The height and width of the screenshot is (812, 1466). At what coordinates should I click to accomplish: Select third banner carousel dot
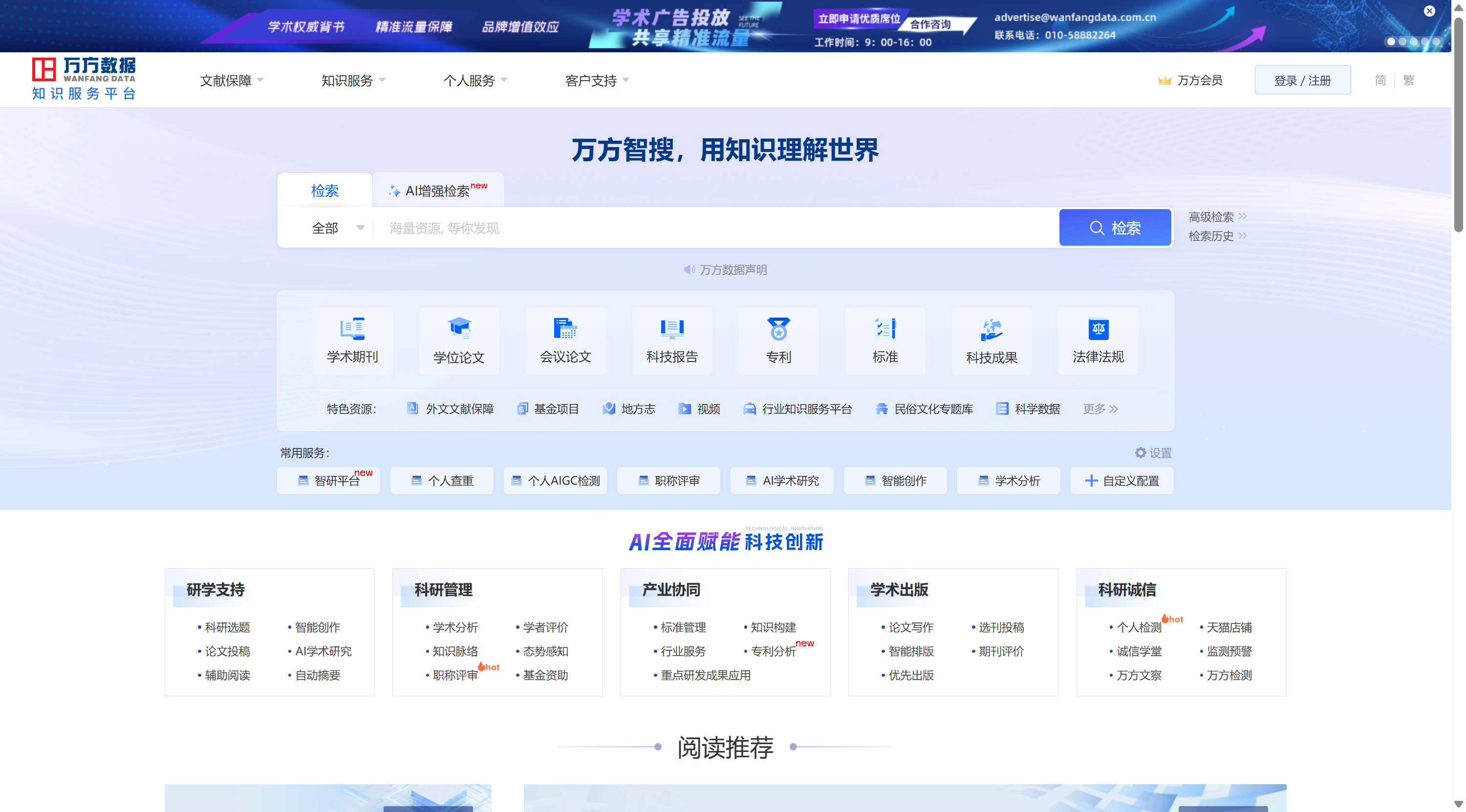(x=1413, y=42)
